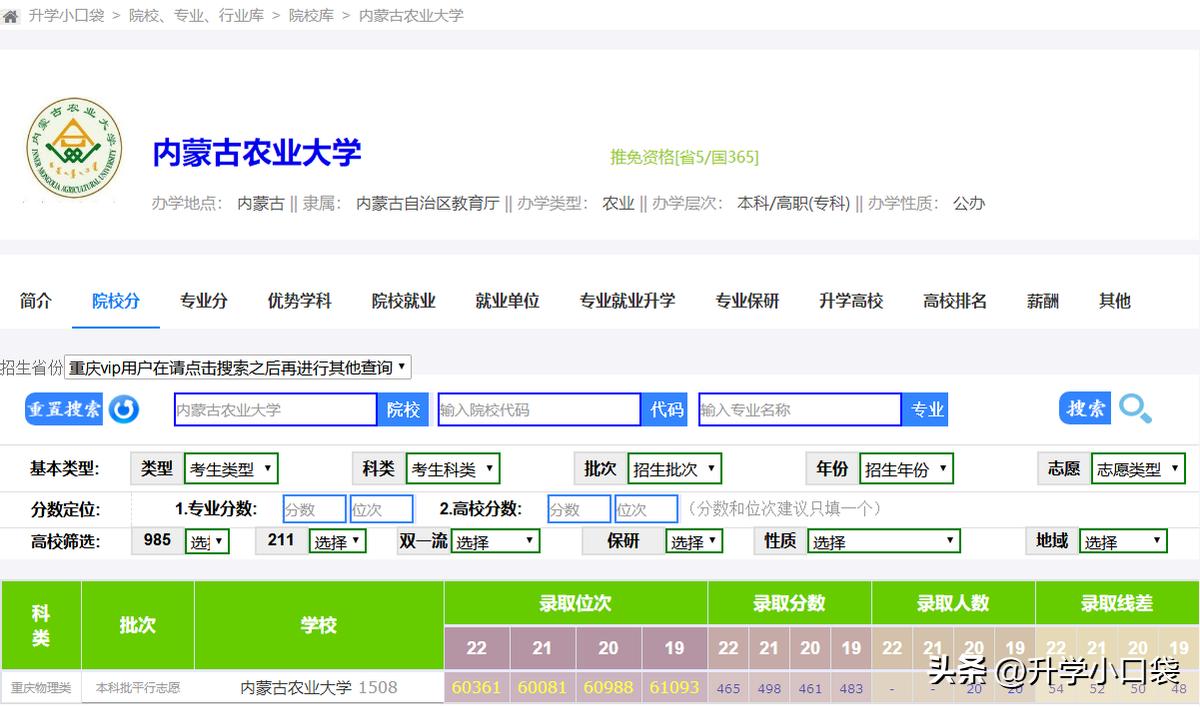Screen dimensions: 1200x707
Task: Open the 考生类型 dropdown
Action: pyautogui.click(x=231, y=468)
